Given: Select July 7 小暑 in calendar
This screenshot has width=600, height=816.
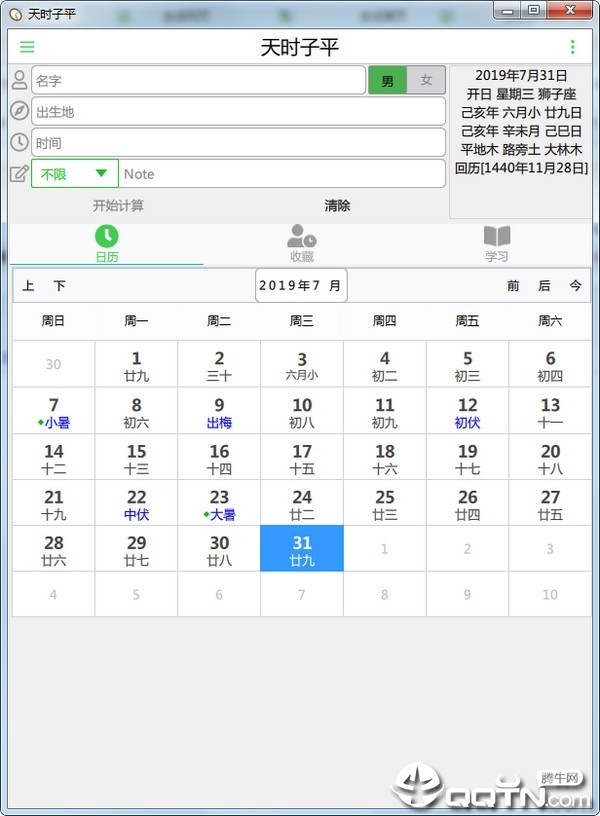Looking at the screenshot, I should point(54,411).
